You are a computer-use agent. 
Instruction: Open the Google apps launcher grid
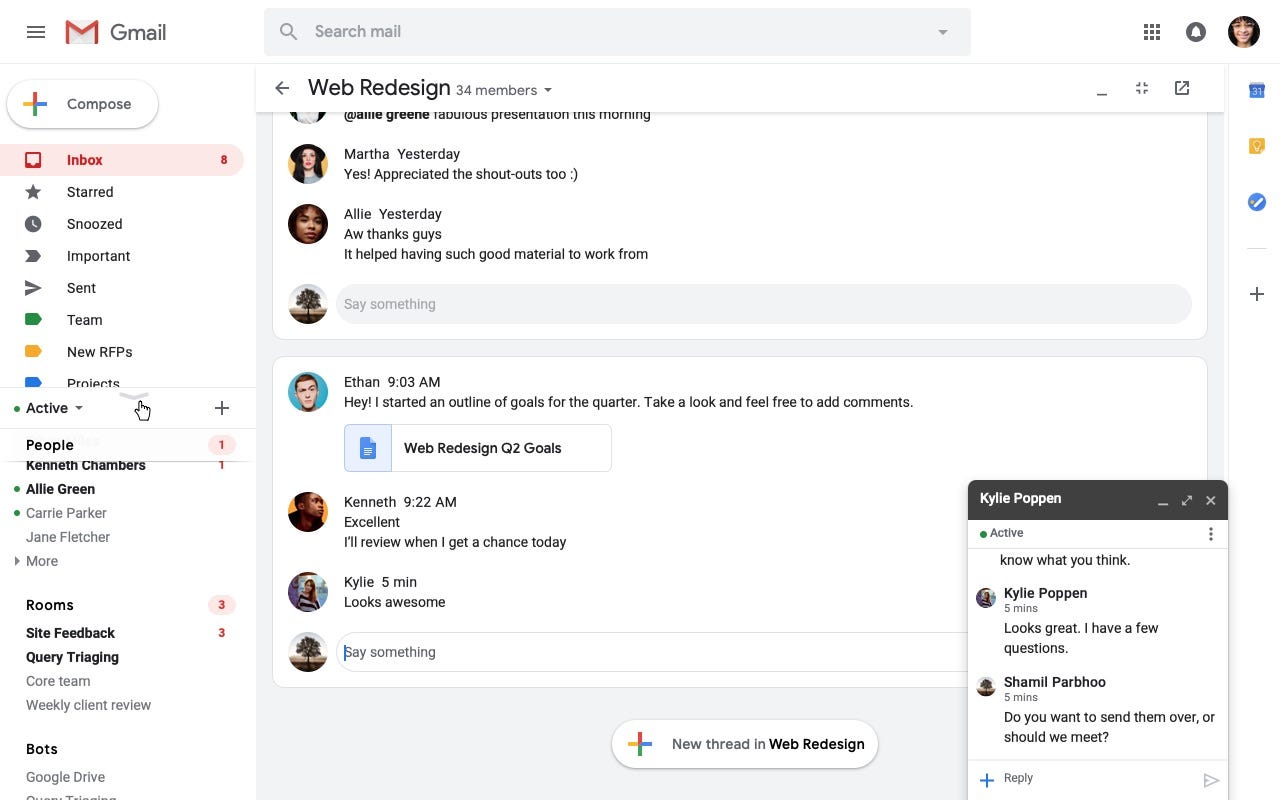1152,31
